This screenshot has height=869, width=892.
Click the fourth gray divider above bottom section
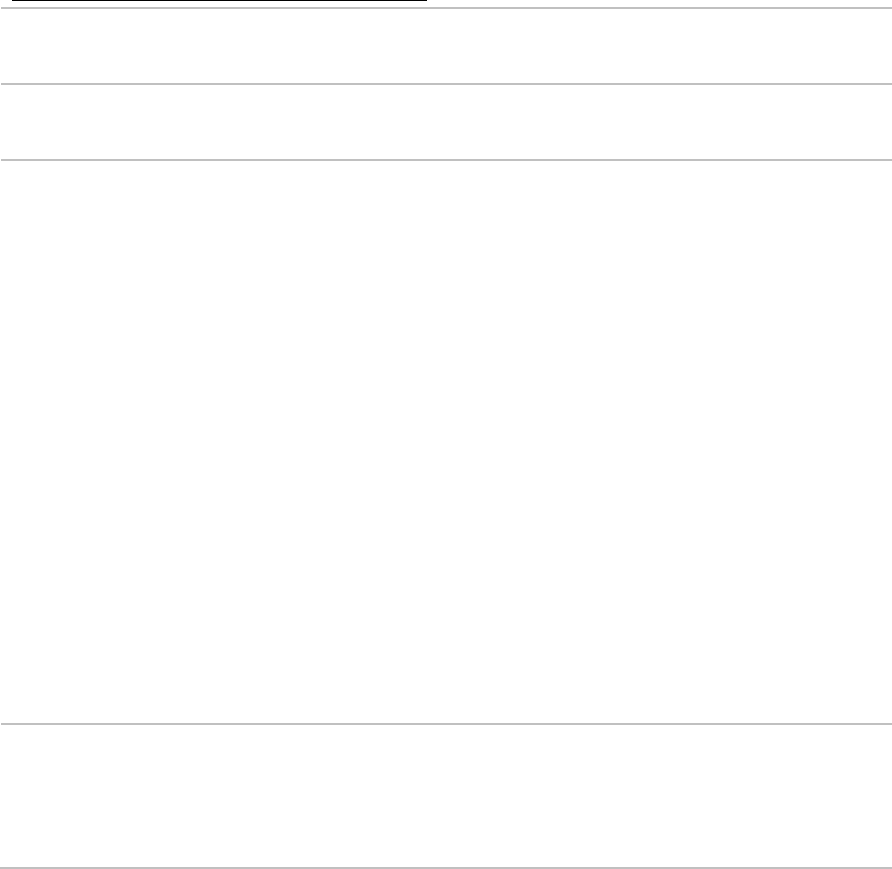446,724
